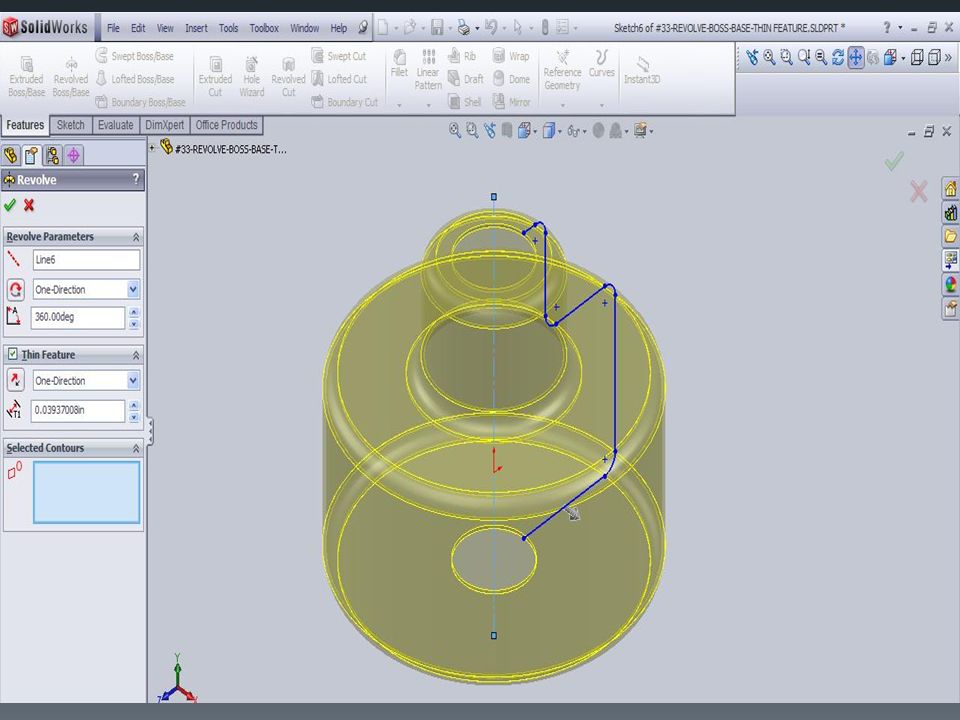Click graphics area red cancel X
960x720 pixels.
[x=918, y=192]
